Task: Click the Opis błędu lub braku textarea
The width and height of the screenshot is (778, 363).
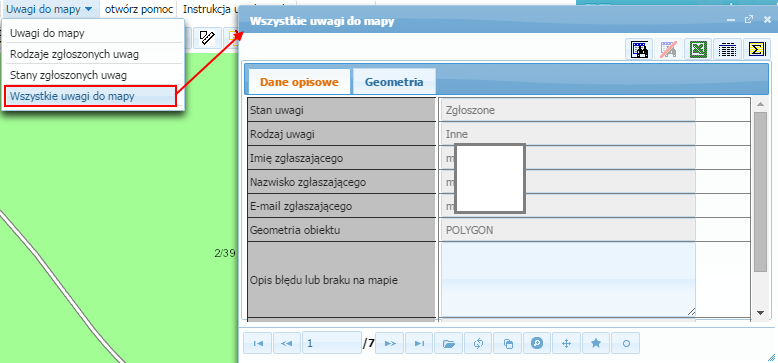Action: [x=567, y=280]
